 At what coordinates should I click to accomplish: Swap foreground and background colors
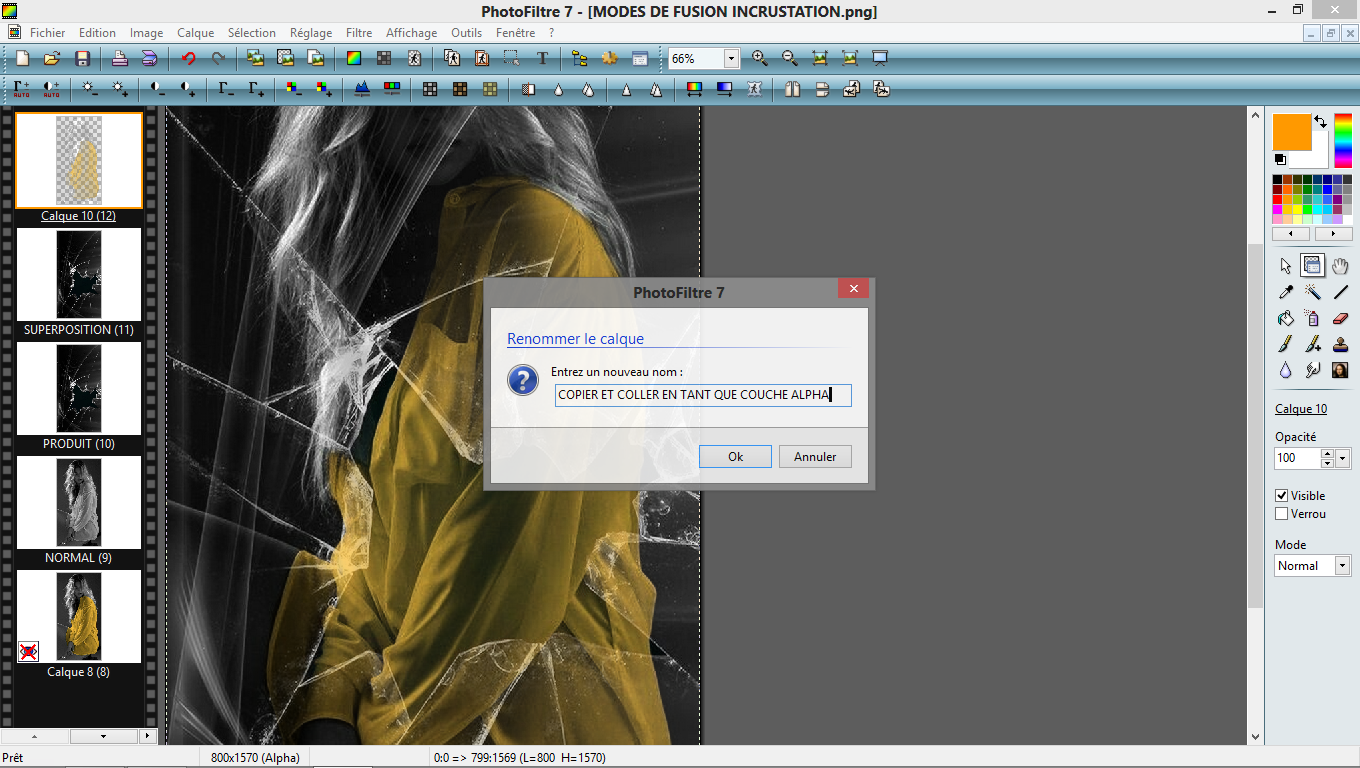coord(1320,121)
